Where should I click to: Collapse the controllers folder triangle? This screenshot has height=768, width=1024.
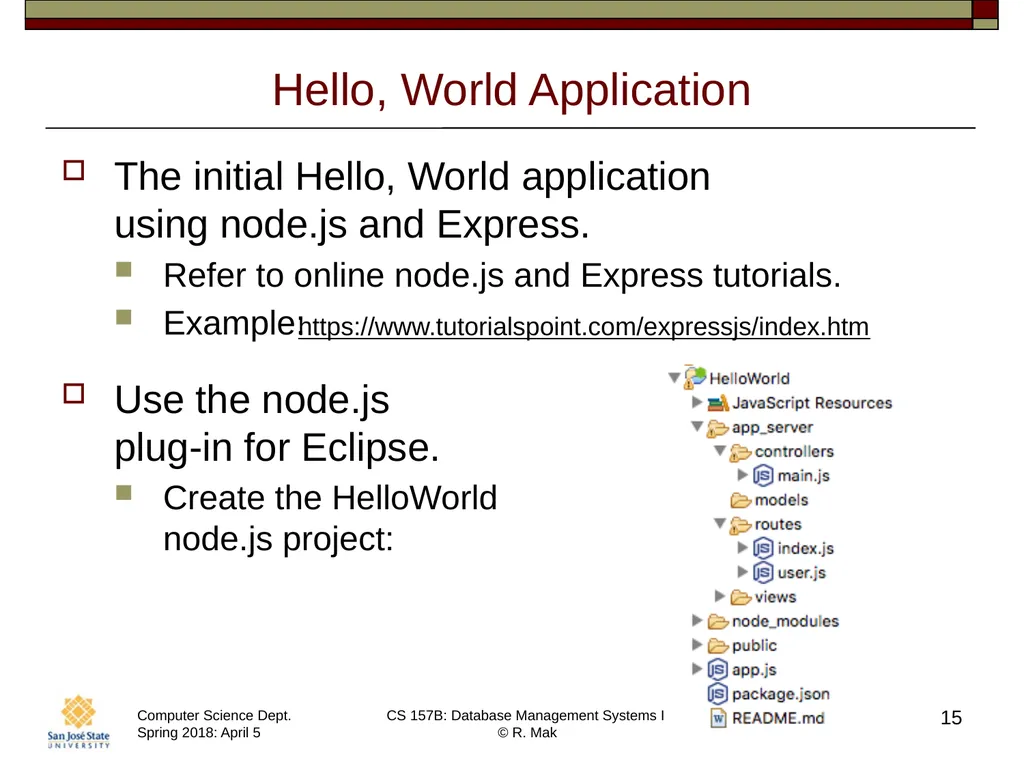(x=720, y=451)
